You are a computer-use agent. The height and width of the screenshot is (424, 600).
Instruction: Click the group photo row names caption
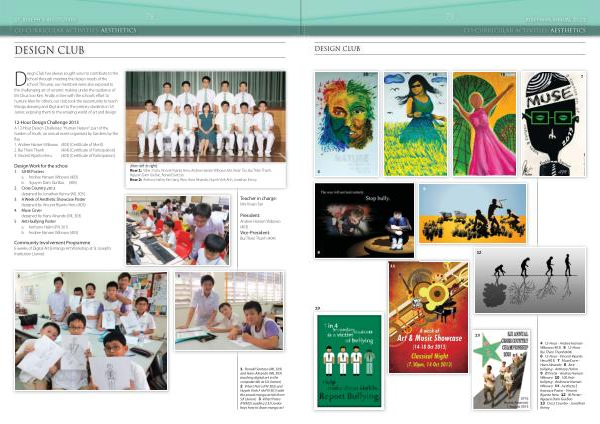[x=201, y=173]
